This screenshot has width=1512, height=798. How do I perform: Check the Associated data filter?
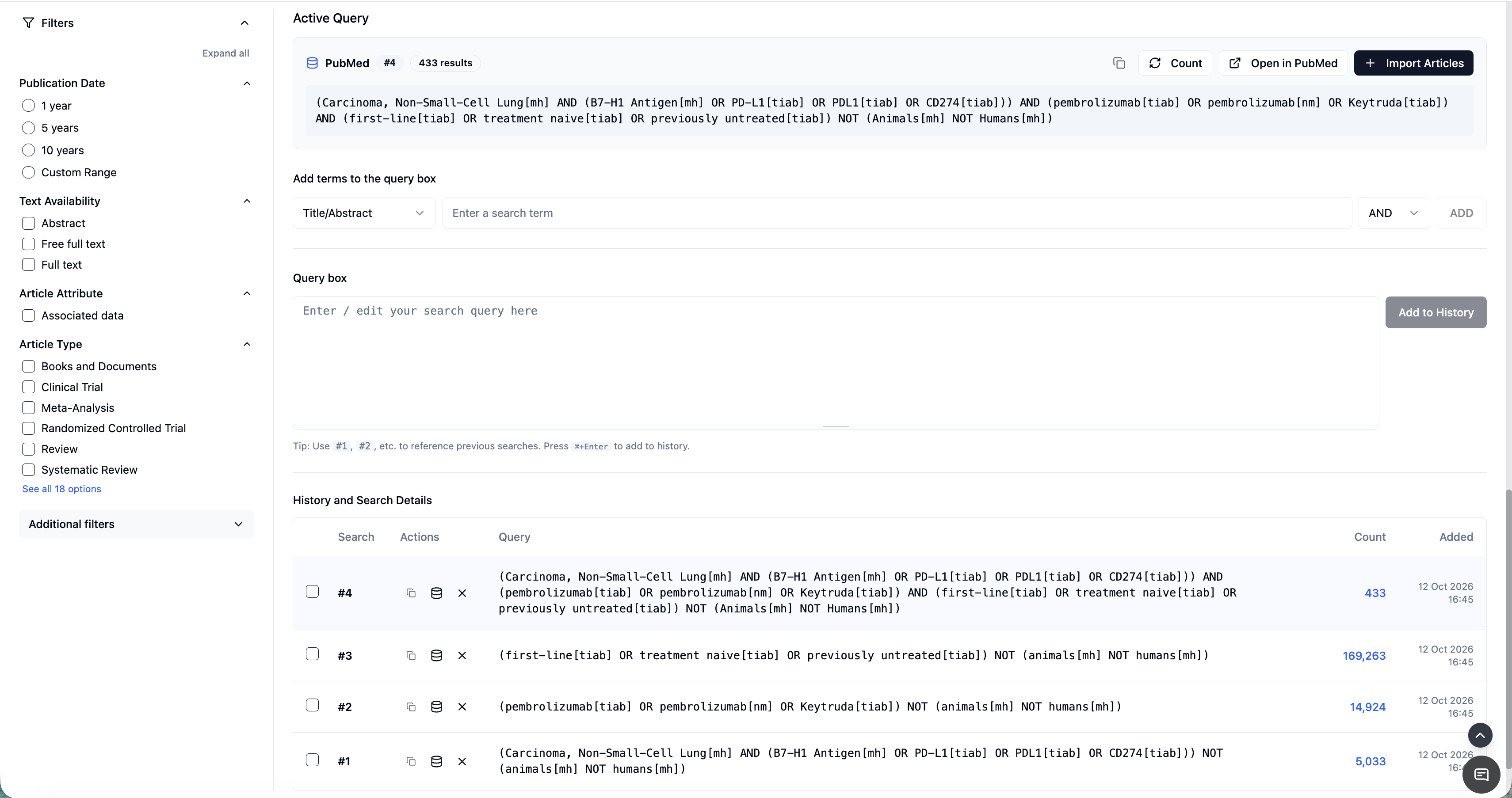pos(28,315)
